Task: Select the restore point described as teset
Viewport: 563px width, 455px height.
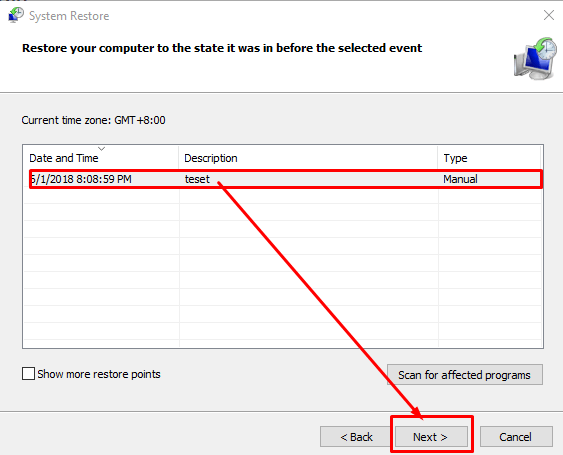Action: pos(197,179)
